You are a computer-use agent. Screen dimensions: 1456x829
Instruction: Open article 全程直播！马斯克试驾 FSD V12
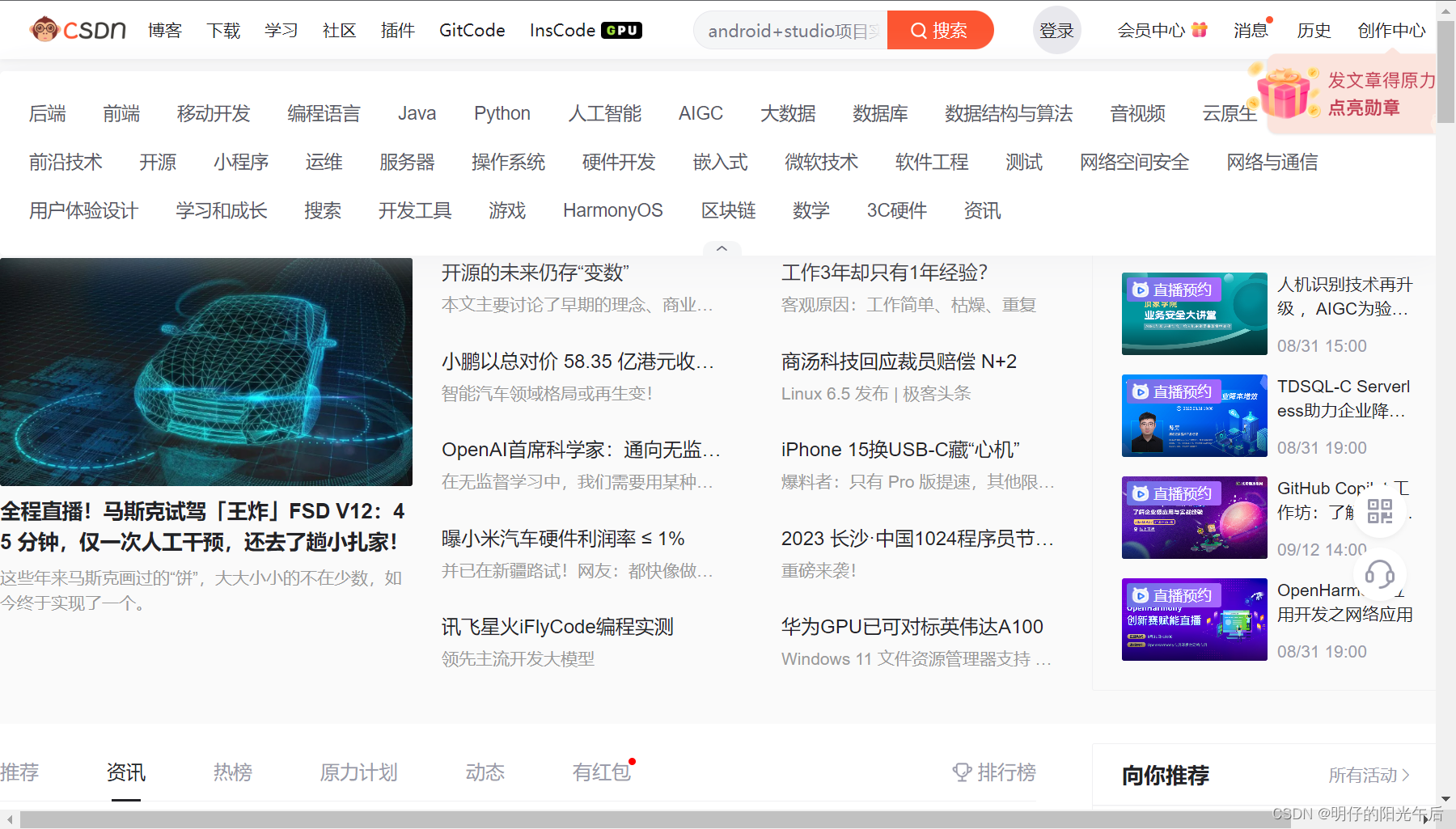pos(202,527)
